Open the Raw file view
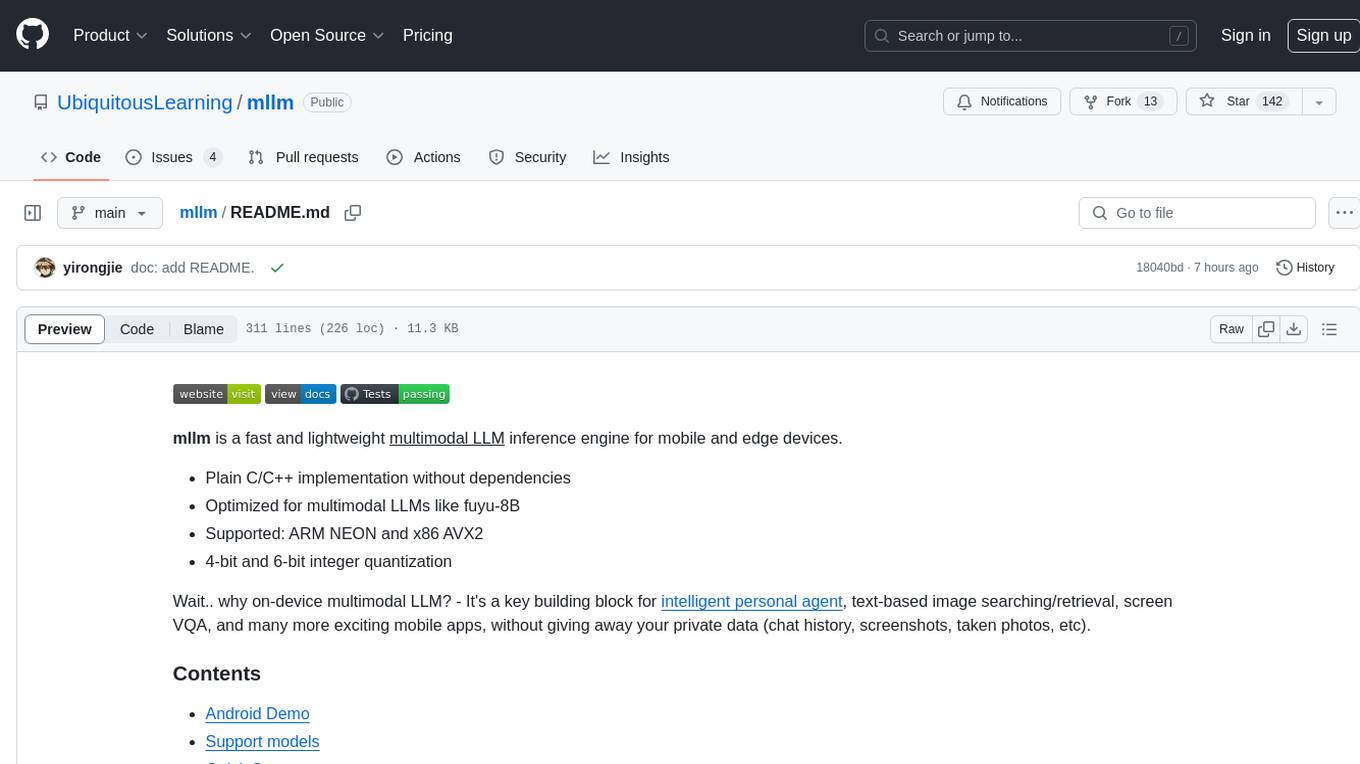Viewport: 1360px width, 764px height. coord(1231,329)
